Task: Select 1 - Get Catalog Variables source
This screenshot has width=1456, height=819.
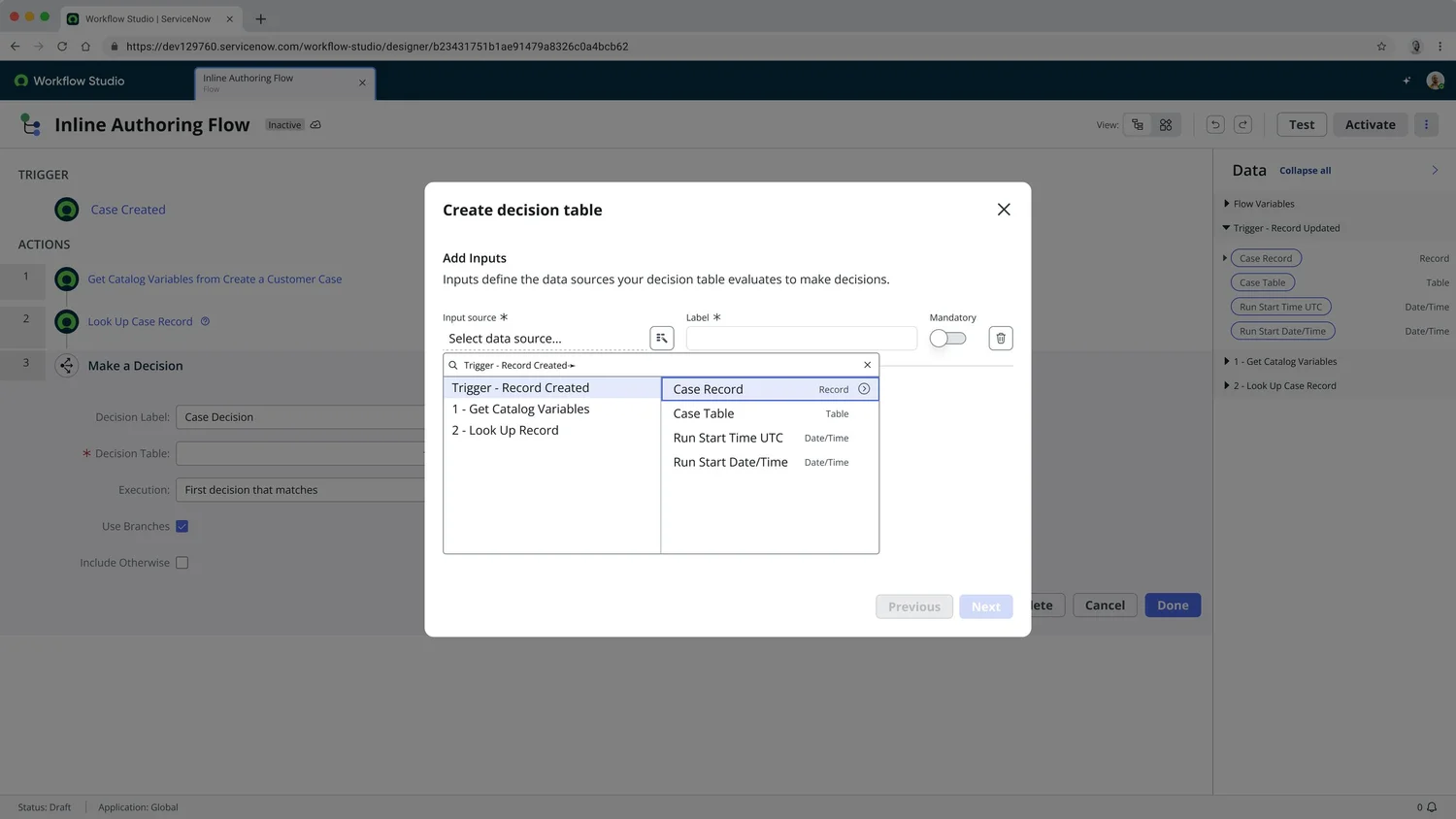Action: [x=551, y=409]
